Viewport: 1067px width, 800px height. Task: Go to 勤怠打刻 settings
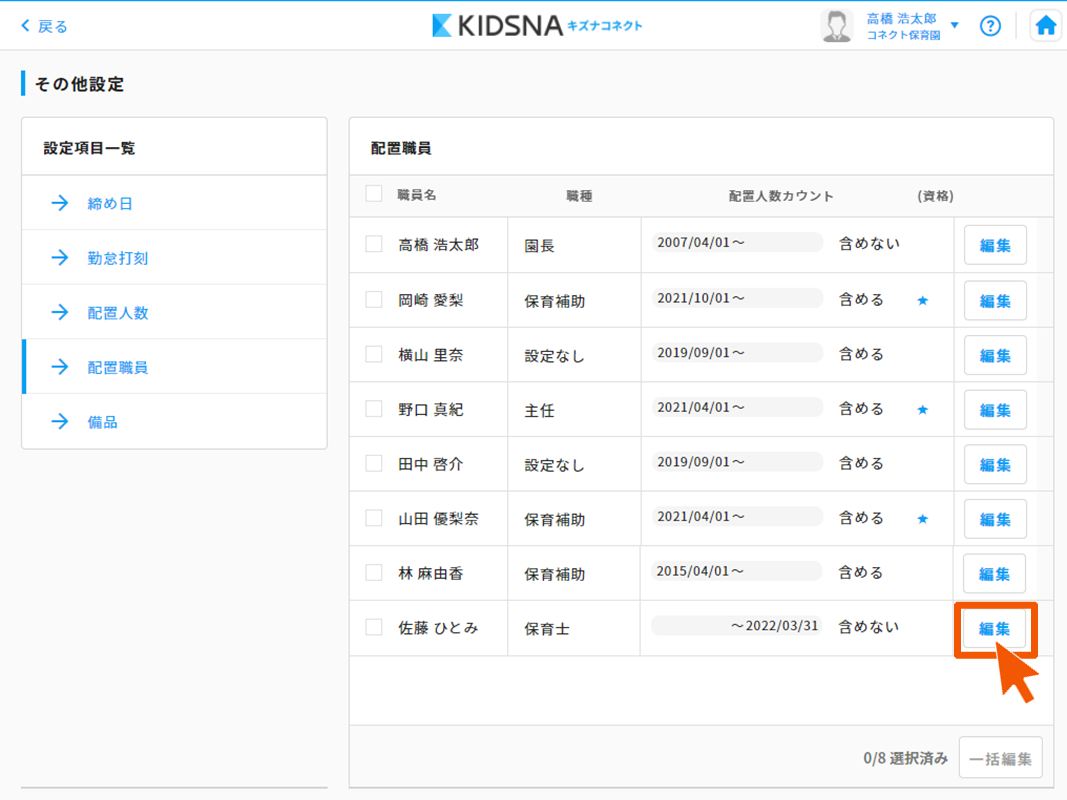[117, 258]
